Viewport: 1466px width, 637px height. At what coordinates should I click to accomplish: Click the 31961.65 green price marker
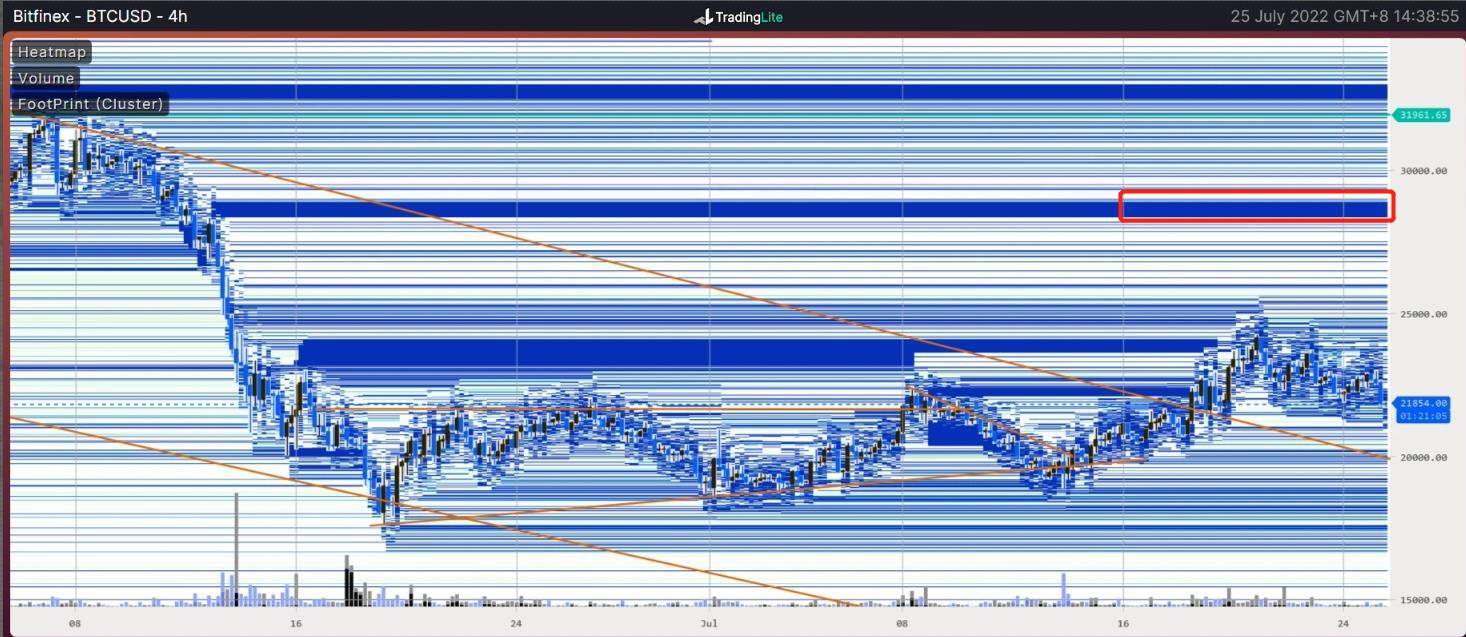(1422, 115)
